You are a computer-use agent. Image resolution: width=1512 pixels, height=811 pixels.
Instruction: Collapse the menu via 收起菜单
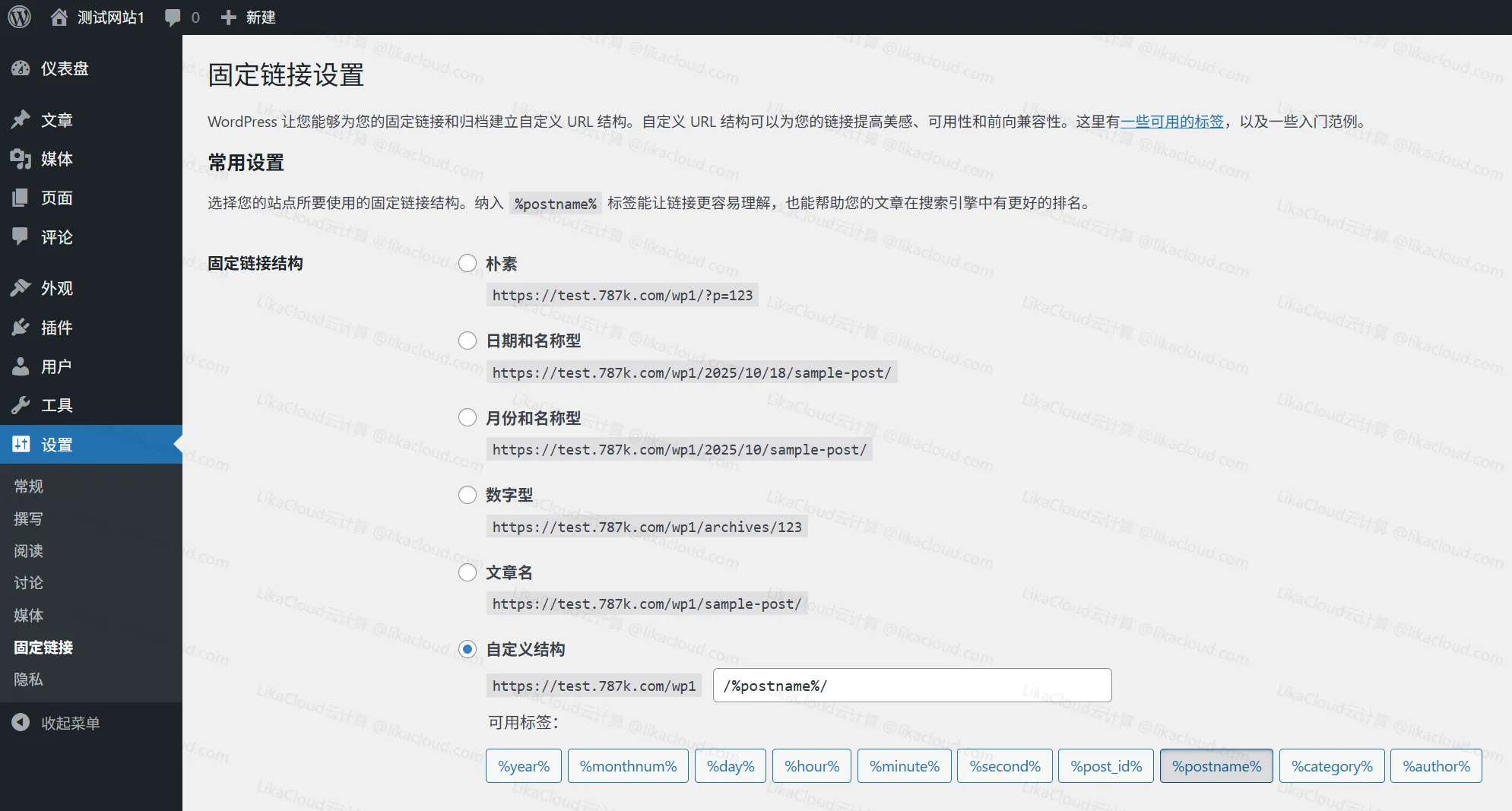point(56,722)
